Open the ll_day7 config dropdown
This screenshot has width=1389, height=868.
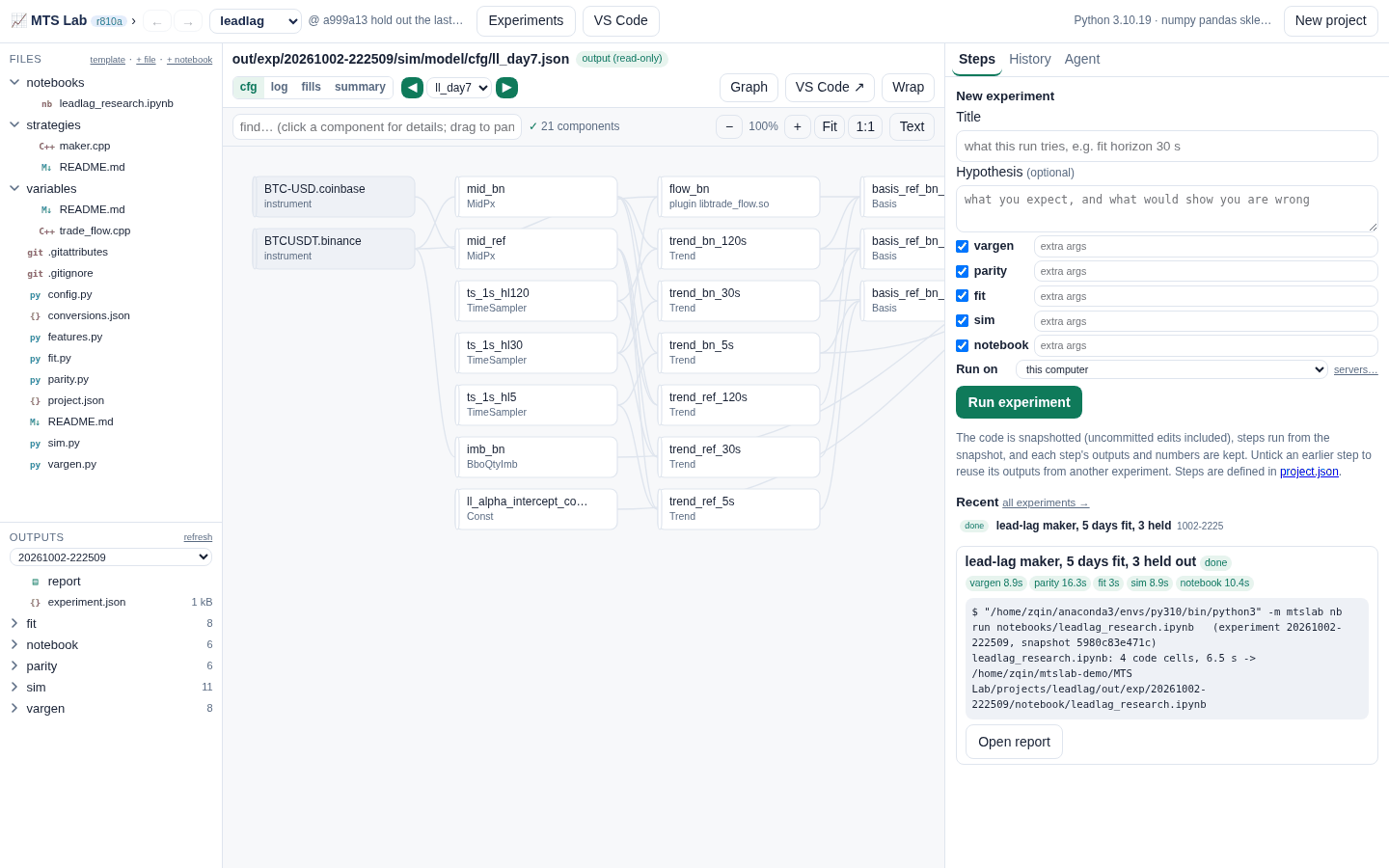pyautogui.click(x=459, y=88)
